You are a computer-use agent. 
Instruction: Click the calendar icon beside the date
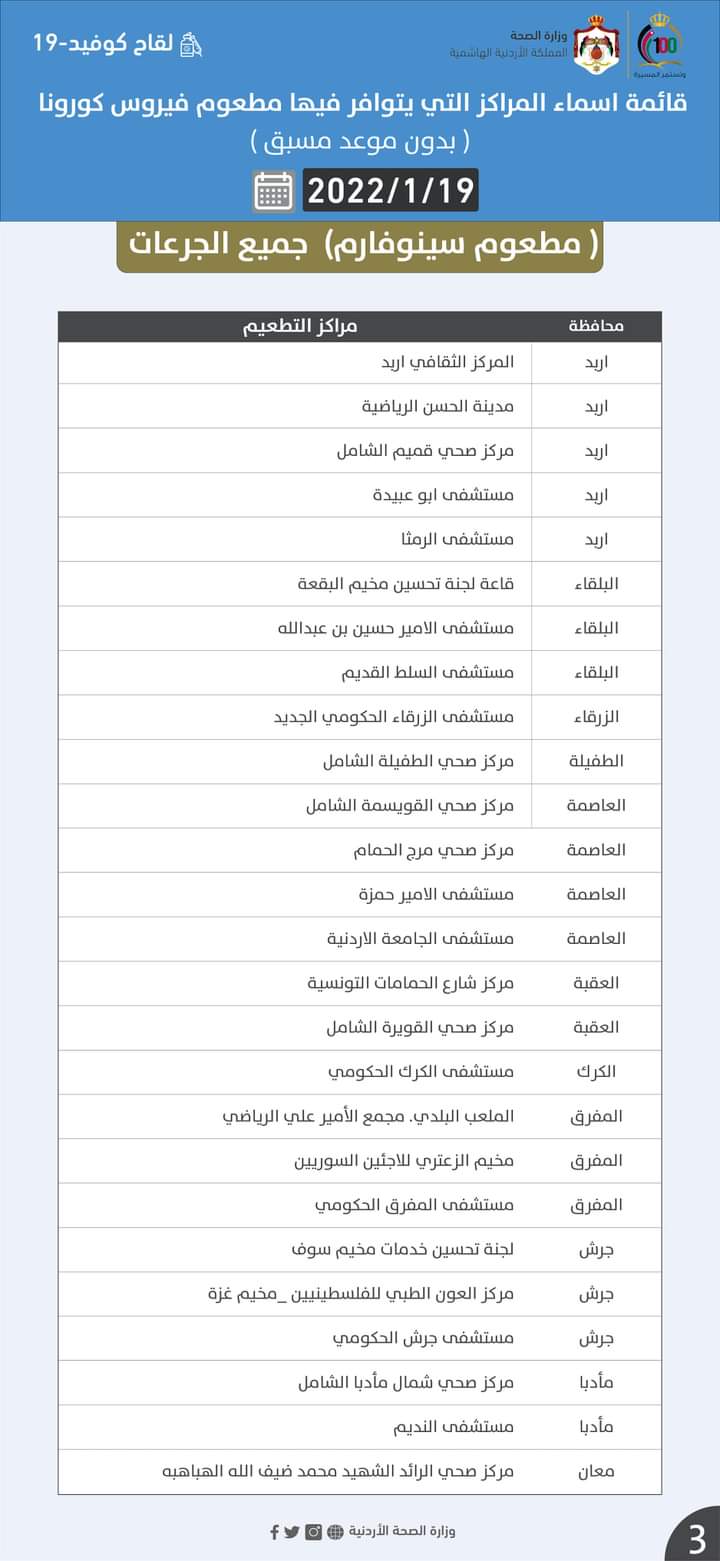[x=273, y=191]
